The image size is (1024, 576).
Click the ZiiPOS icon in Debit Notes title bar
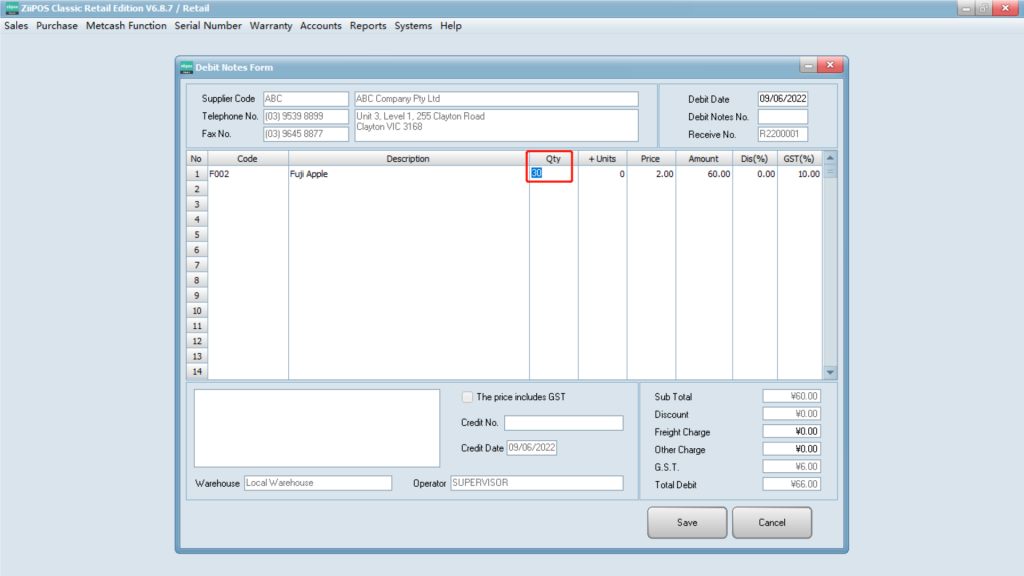pyautogui.click(x=186, y=67)
